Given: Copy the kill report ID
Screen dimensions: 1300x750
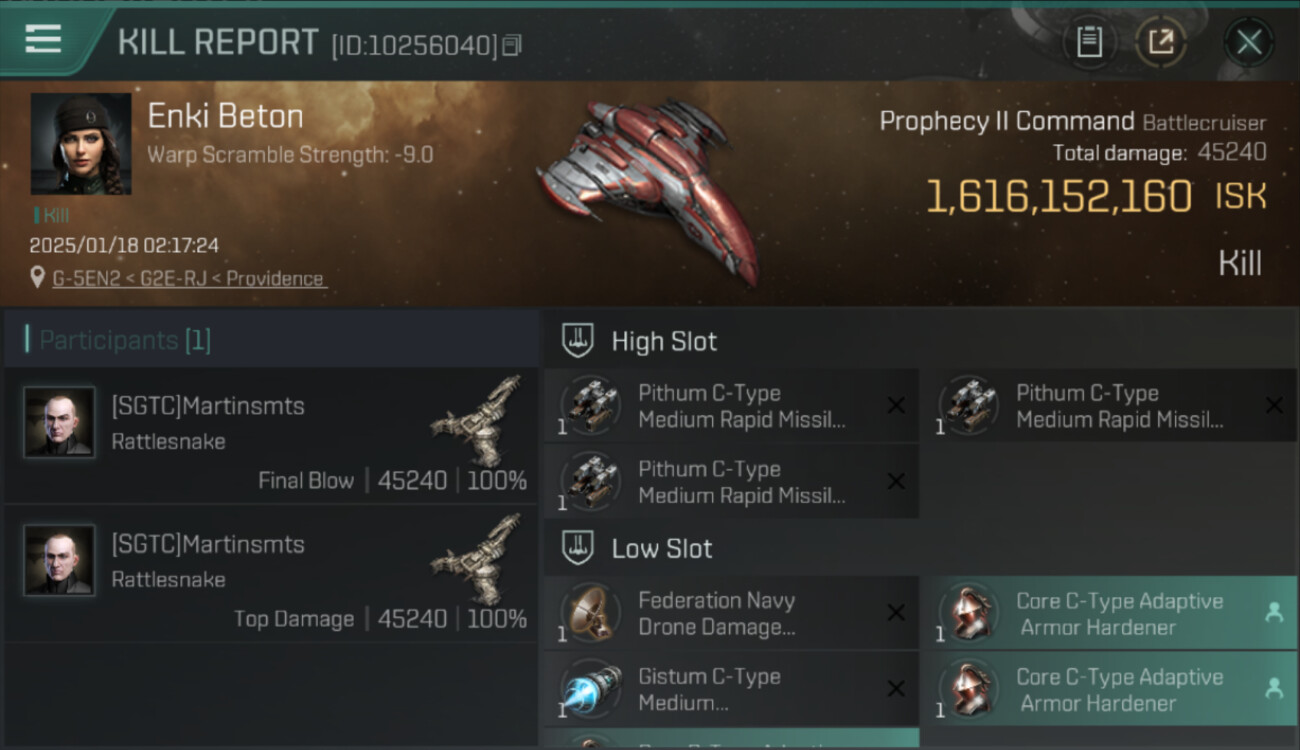Looking at the screenshot, I should 512,45.
